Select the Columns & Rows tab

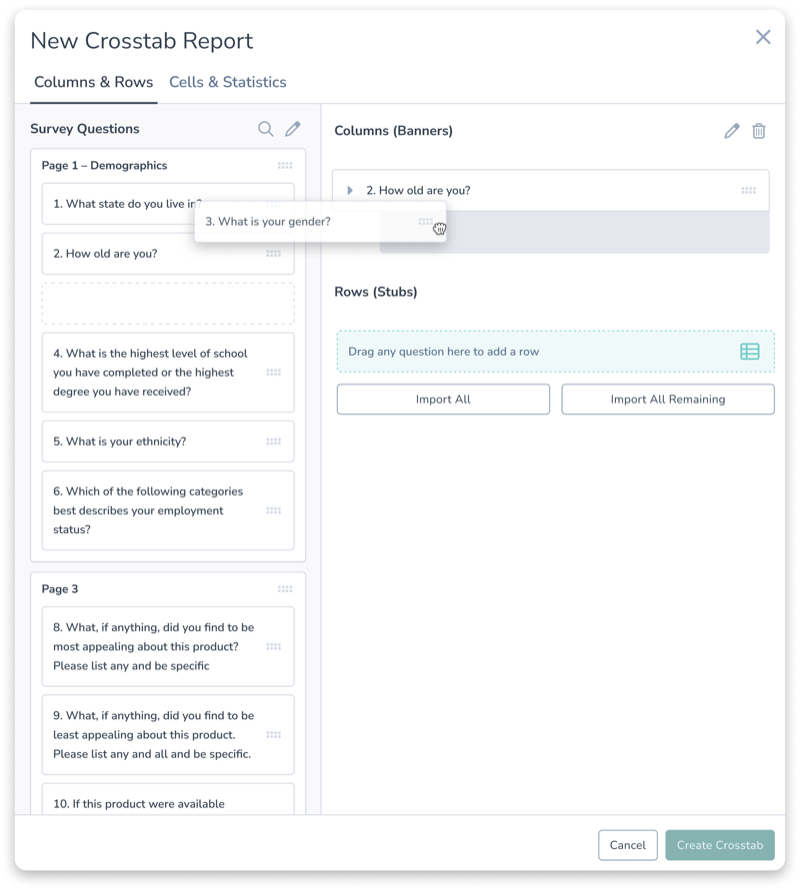tap(94, 82)
